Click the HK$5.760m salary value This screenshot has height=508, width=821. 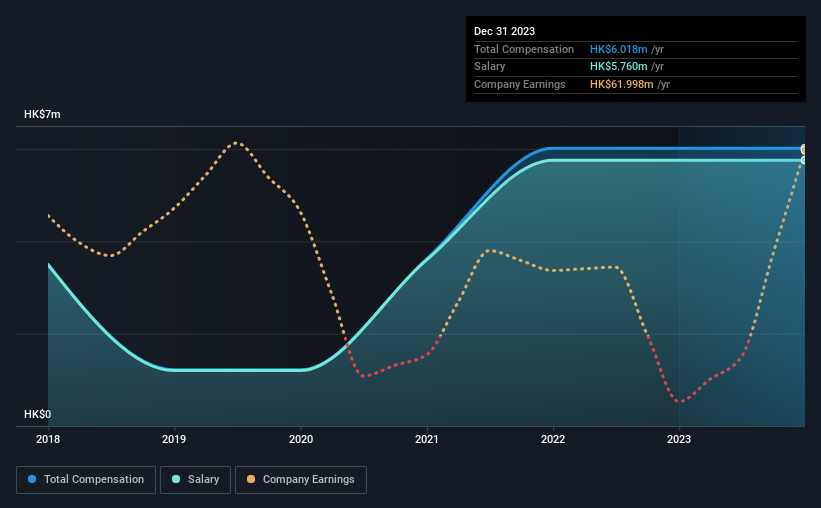[x=618, y=67]
